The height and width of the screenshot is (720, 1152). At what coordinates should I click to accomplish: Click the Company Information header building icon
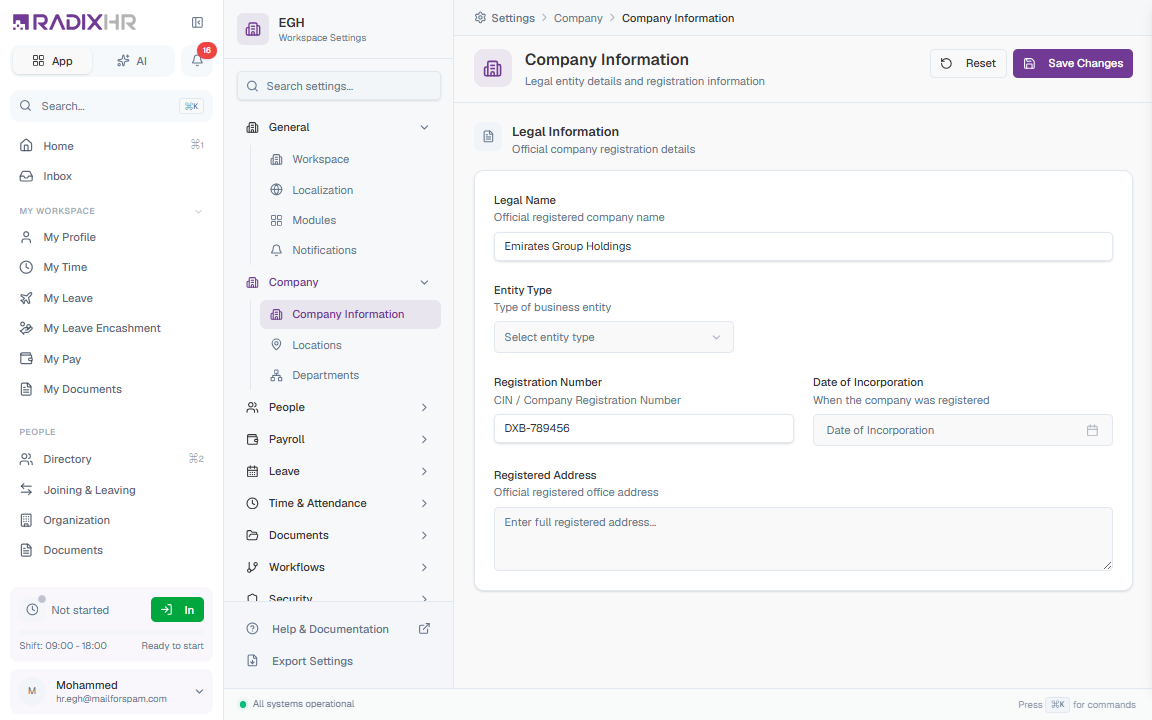(493, 68)
